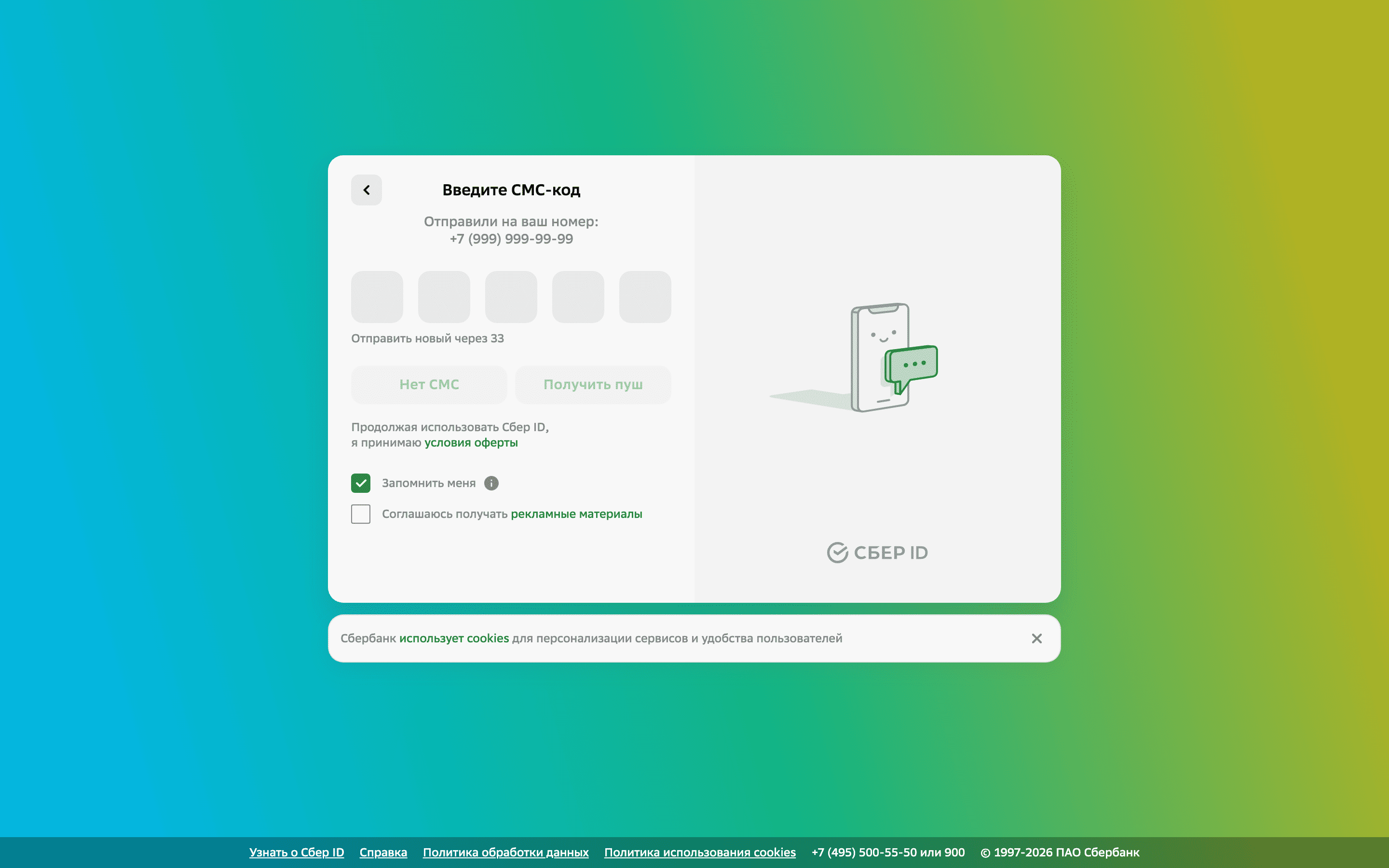Uncheck the Запомнить меня checkbox
1389x868 pixels.
point(360,483)
